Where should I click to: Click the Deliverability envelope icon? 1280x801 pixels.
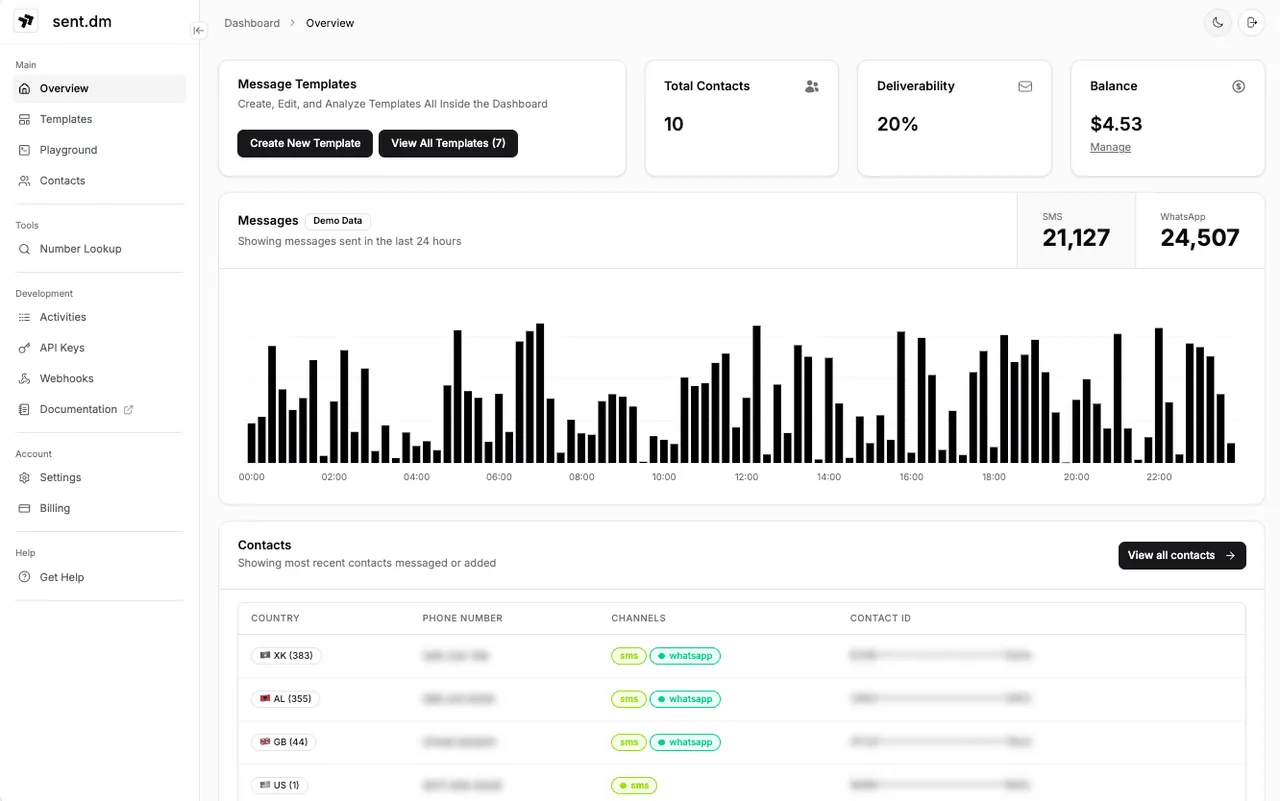click(x=1025, y=86)
